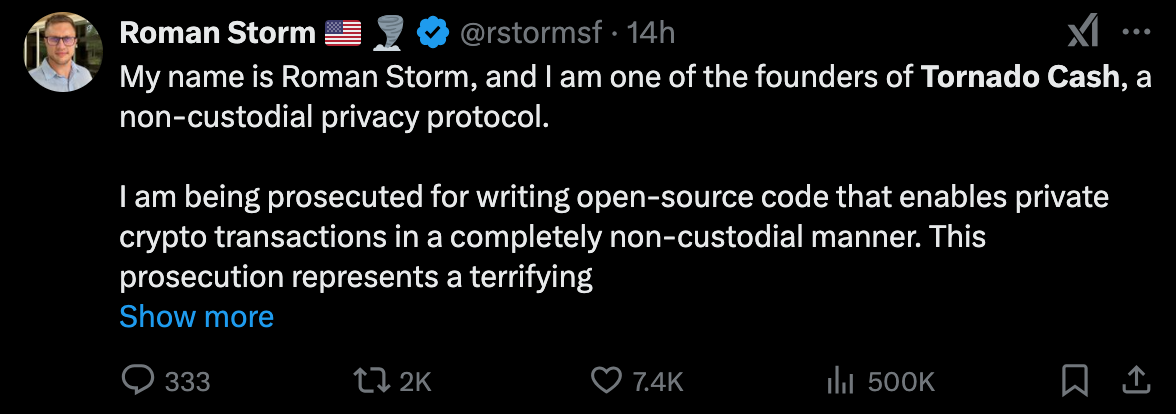1176x414 pixels.
Task: Repost this tweet via the retweet icon
Action: (374, 380)
